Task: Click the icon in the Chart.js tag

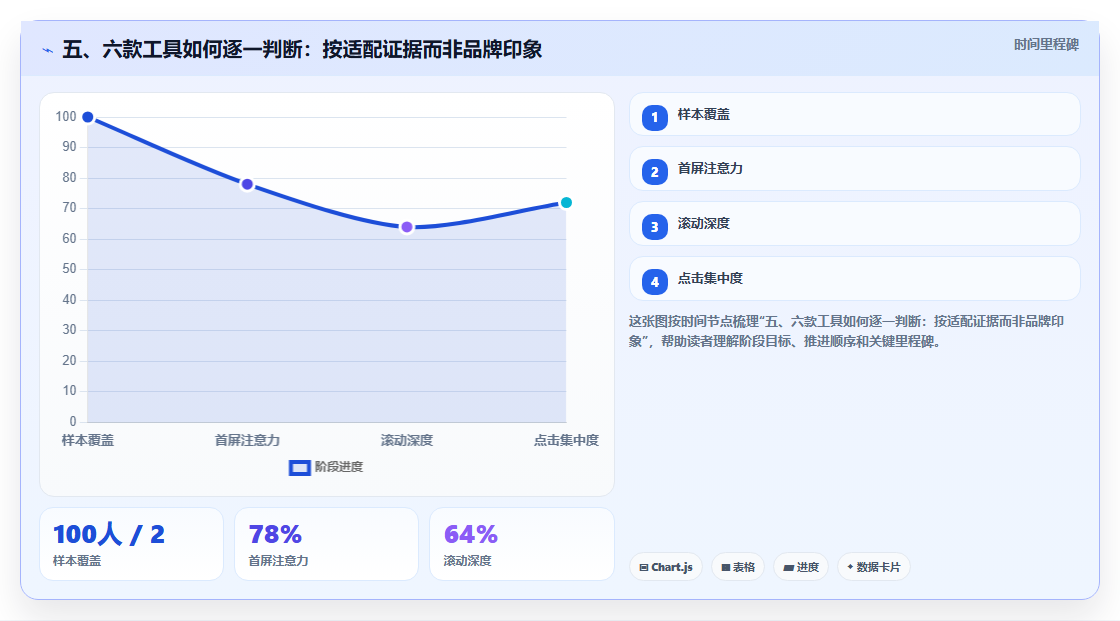Action: (644, 567)
